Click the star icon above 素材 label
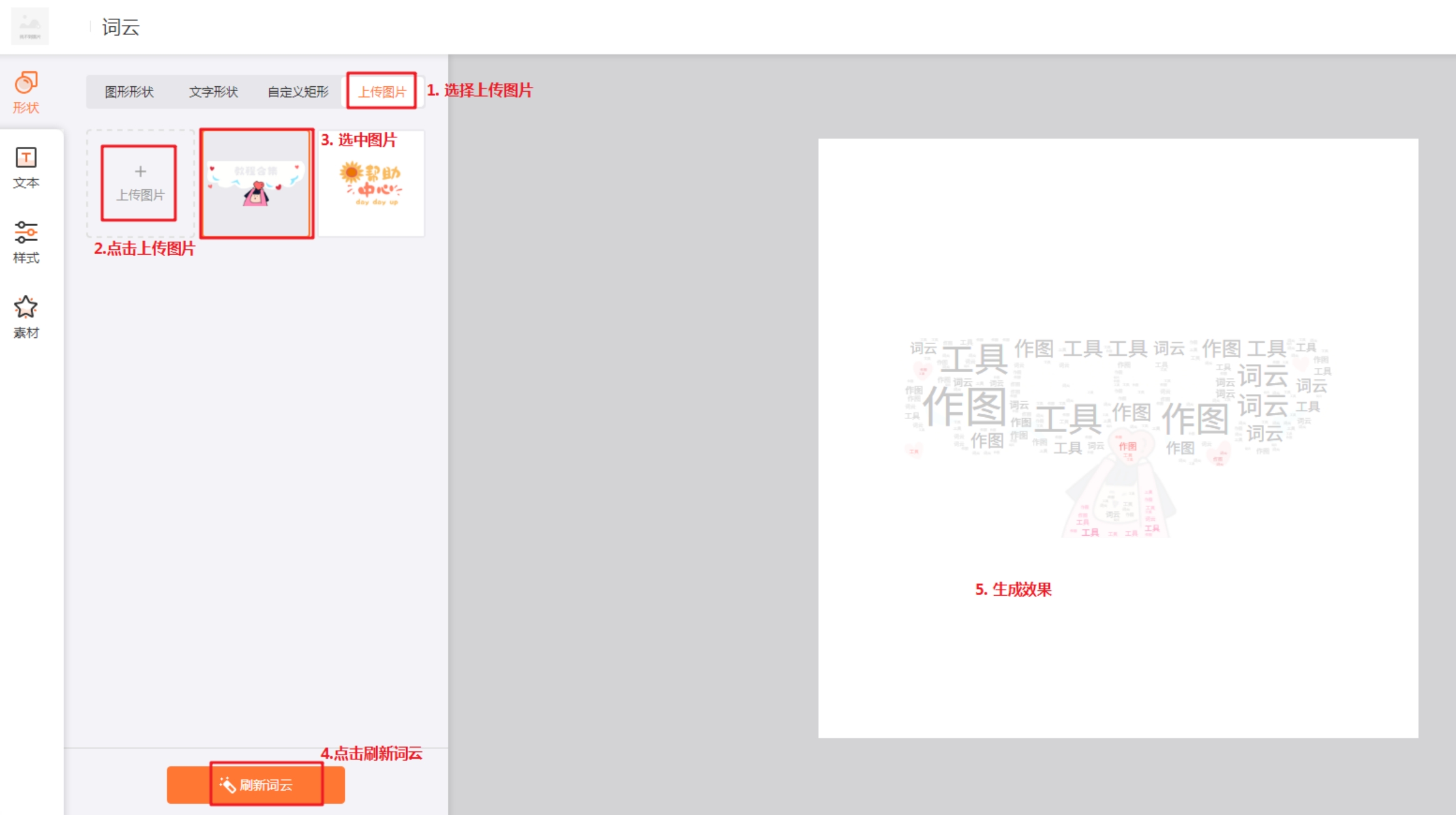The width and height of the screenshot is (1456, 815). click(x=25, y=305)
